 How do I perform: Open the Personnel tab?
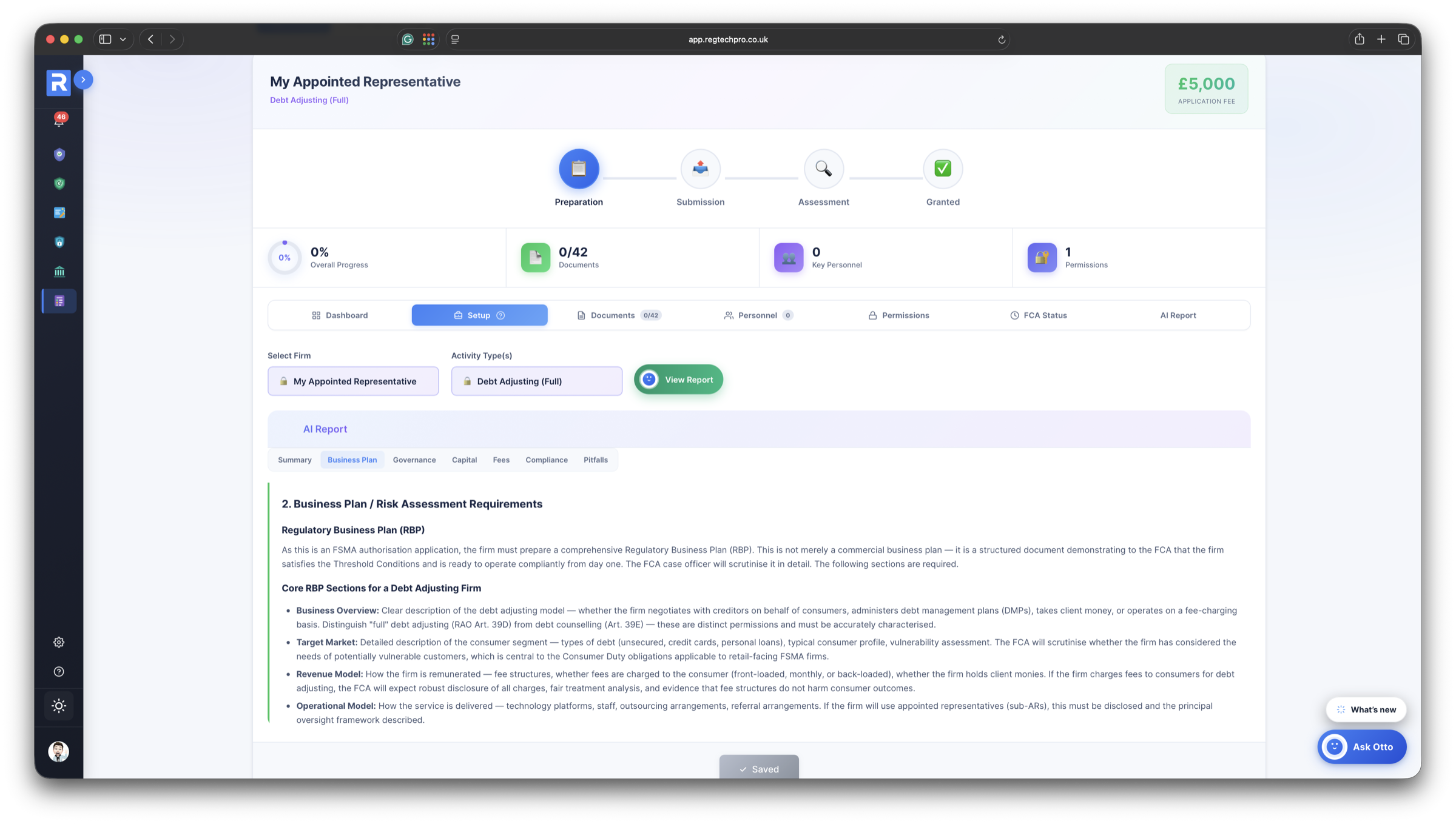758,315
